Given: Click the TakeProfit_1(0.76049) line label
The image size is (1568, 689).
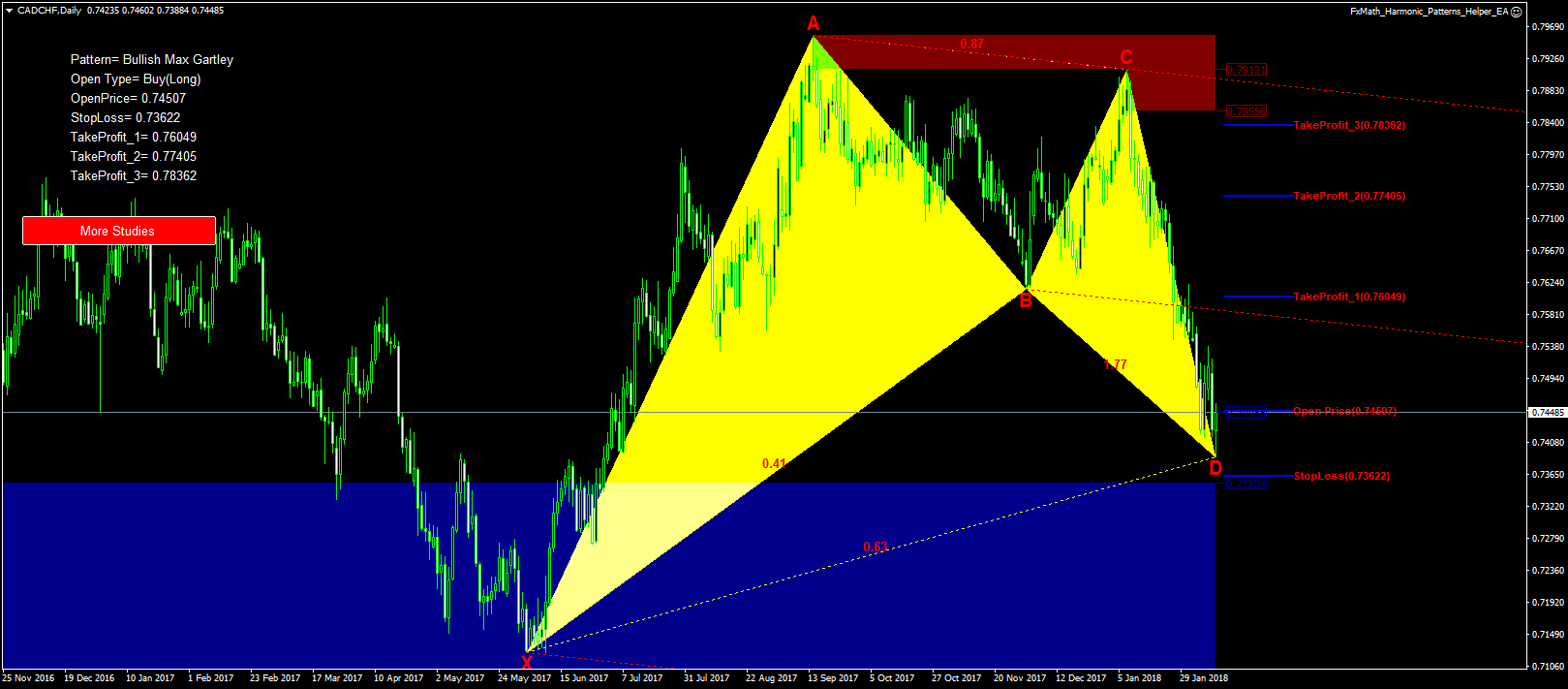Looking at the screenshot, I should pos(1349,297).
